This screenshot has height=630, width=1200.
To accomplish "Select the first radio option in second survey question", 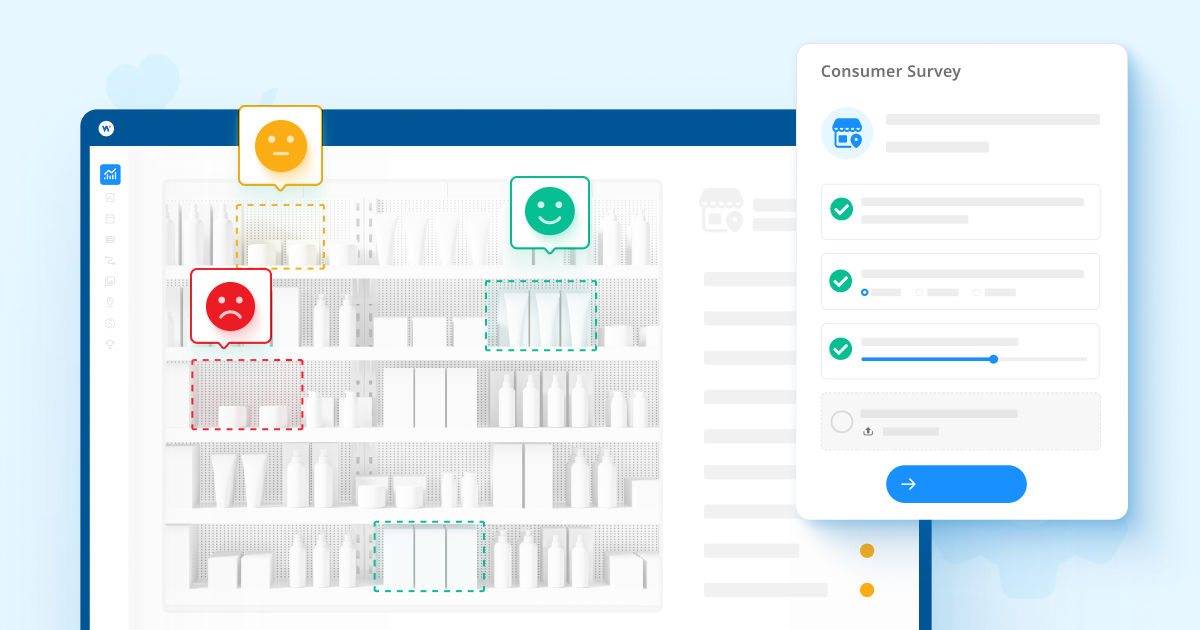I will pos(865,293).
